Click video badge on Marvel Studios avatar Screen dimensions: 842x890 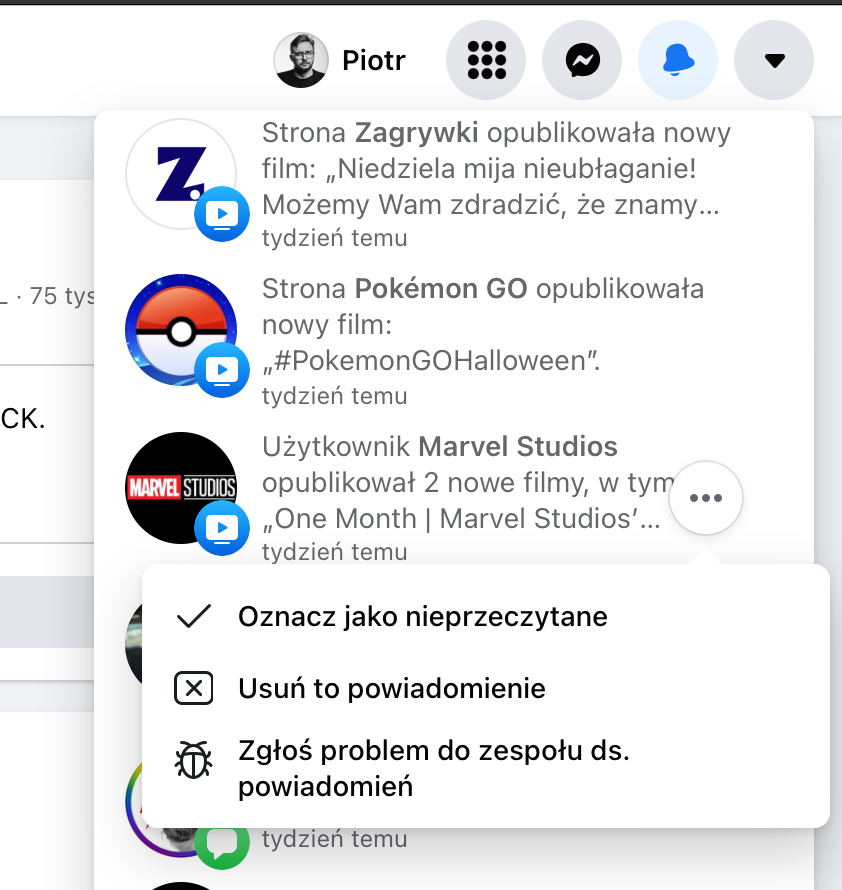point(222,528)
